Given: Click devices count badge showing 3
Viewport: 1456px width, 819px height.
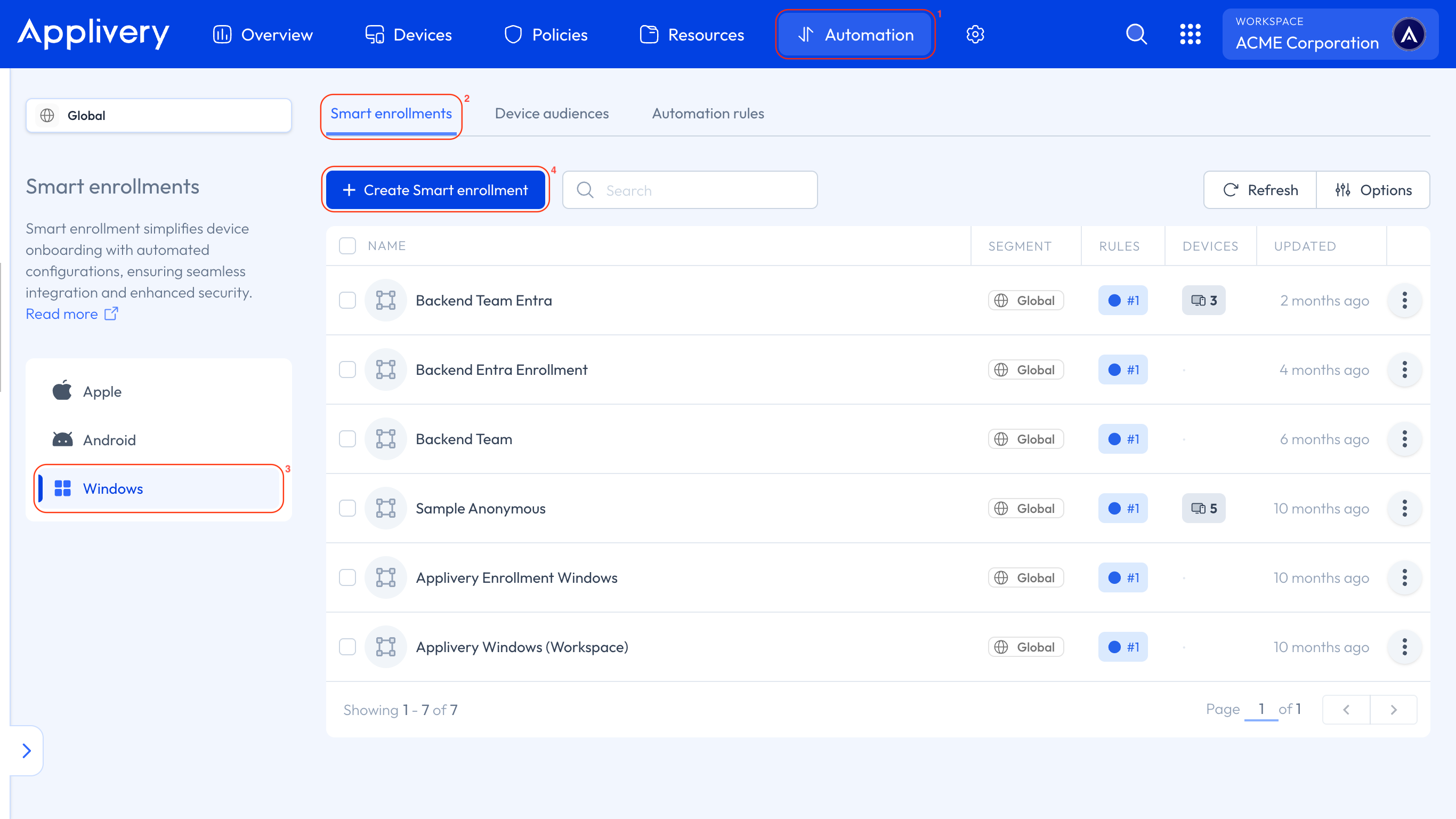Looking at the screenshot, I should (x=1203, y=300).
